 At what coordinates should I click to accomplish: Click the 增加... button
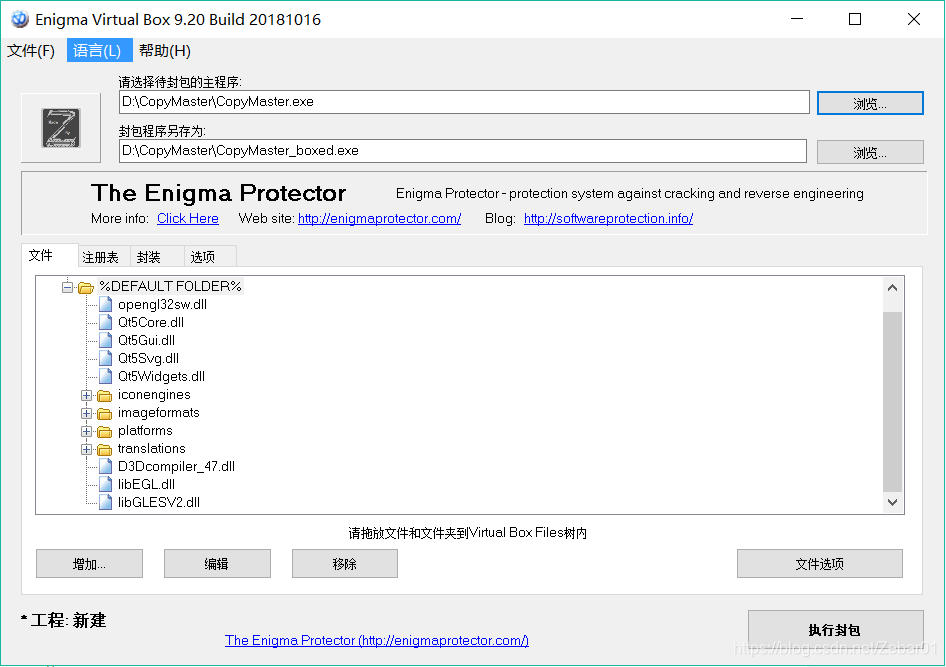tap(89, 564)
